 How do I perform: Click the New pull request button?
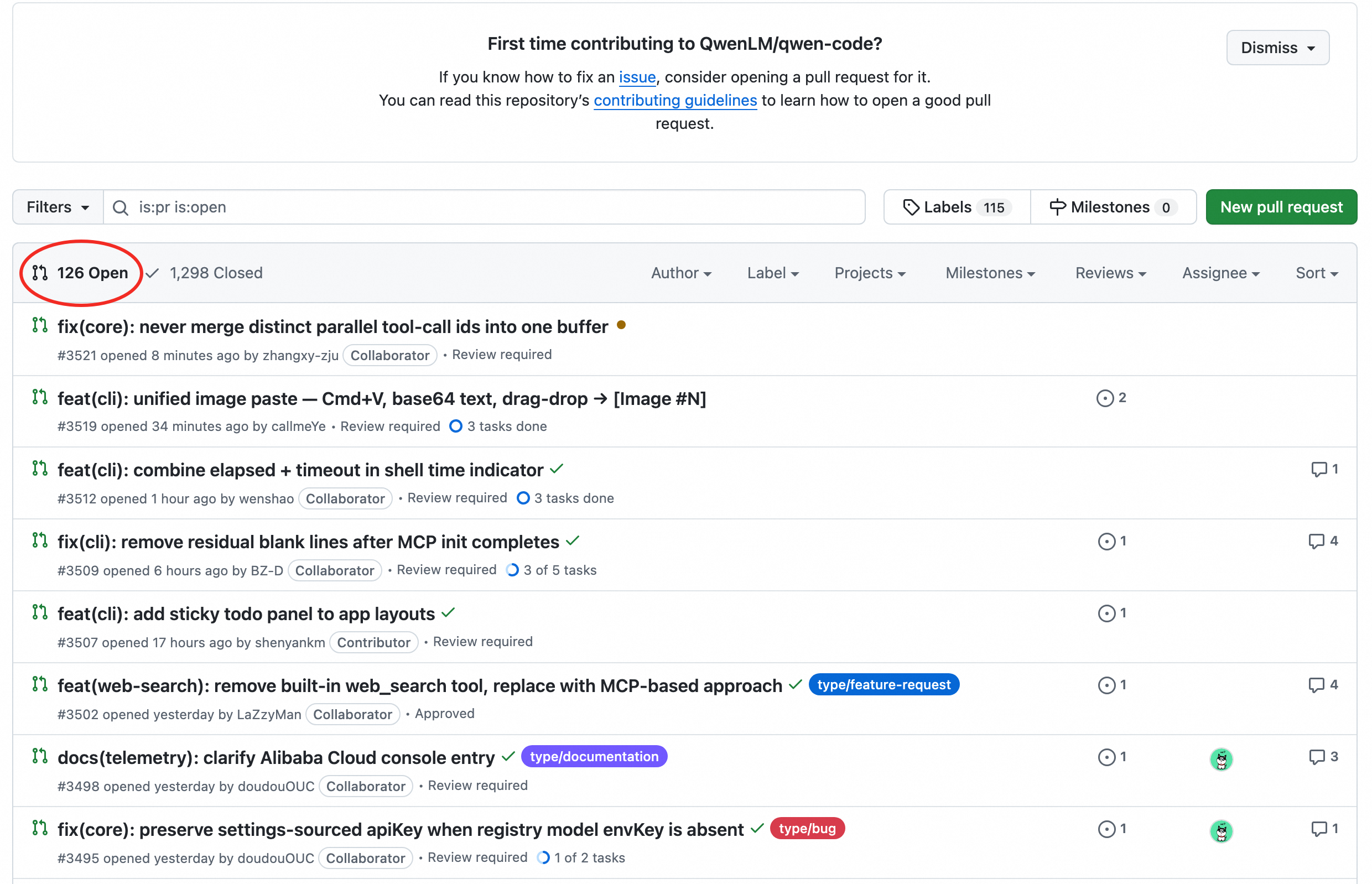tap(1281, 207)
